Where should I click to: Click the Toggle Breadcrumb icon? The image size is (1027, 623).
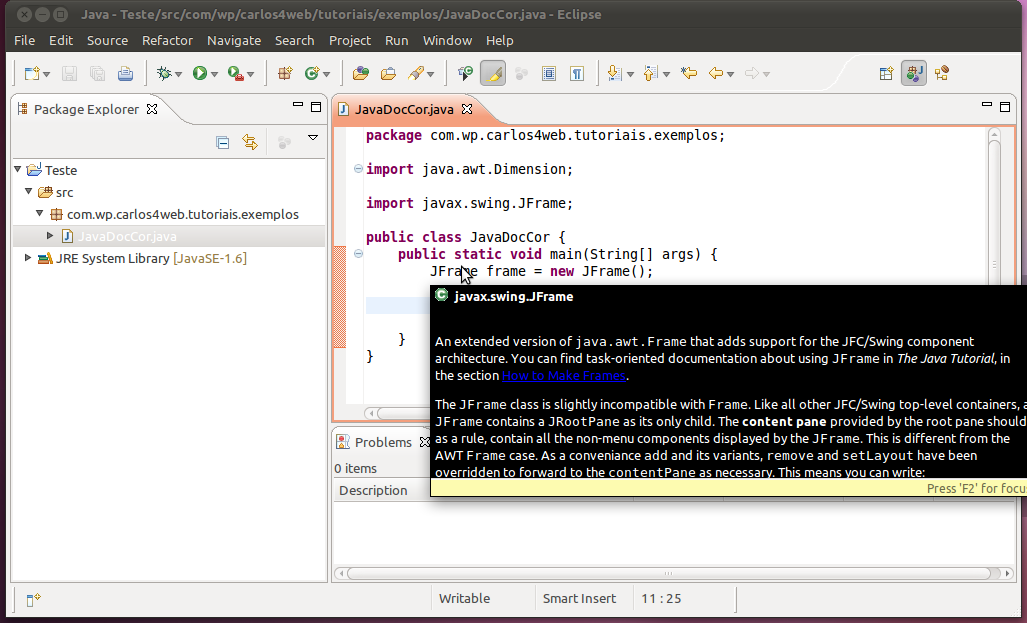pyautogui.click(x=466, y=73)
